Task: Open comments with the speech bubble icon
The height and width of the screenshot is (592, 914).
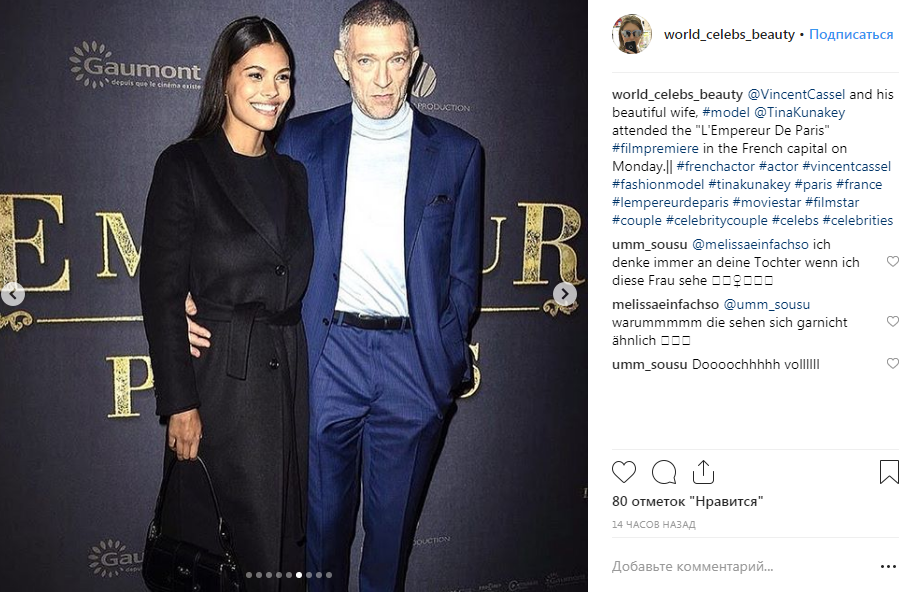Action: coord(664,472)
